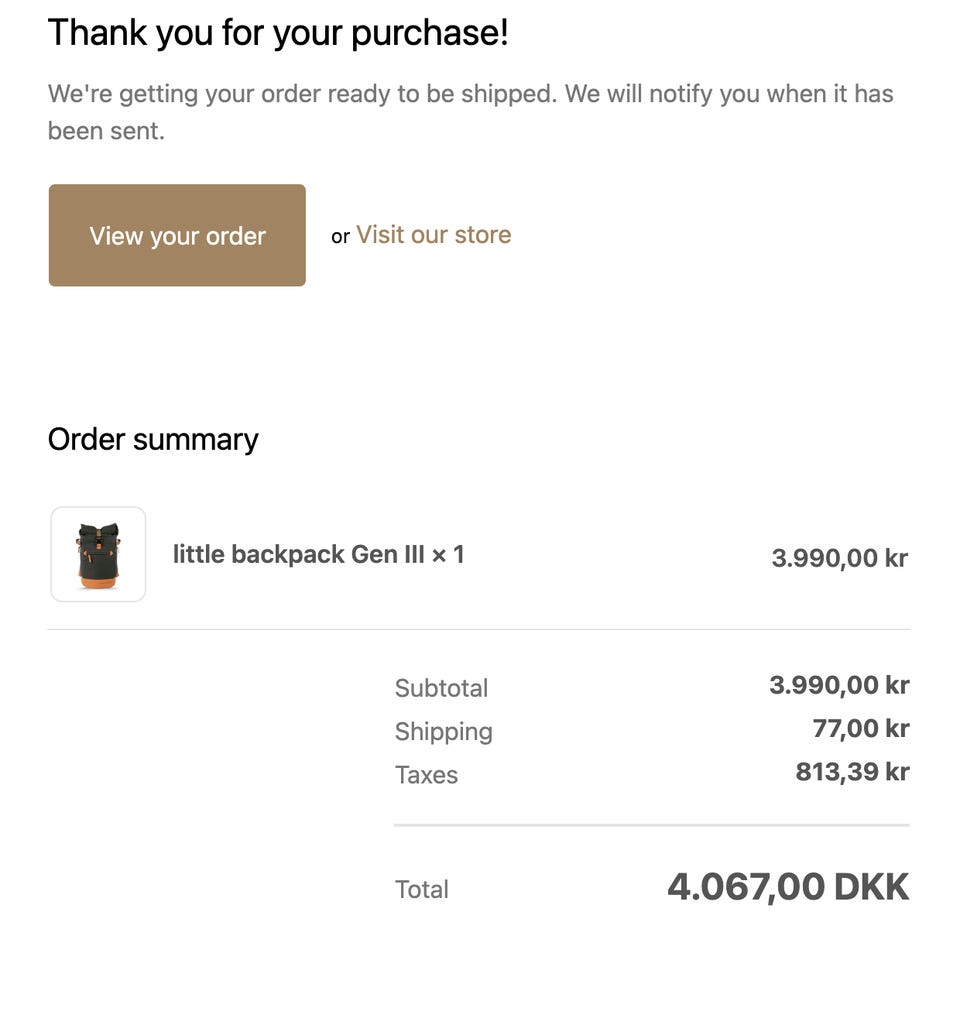Click the Order summary heading
960x1025 pixels.
point(153,440)
